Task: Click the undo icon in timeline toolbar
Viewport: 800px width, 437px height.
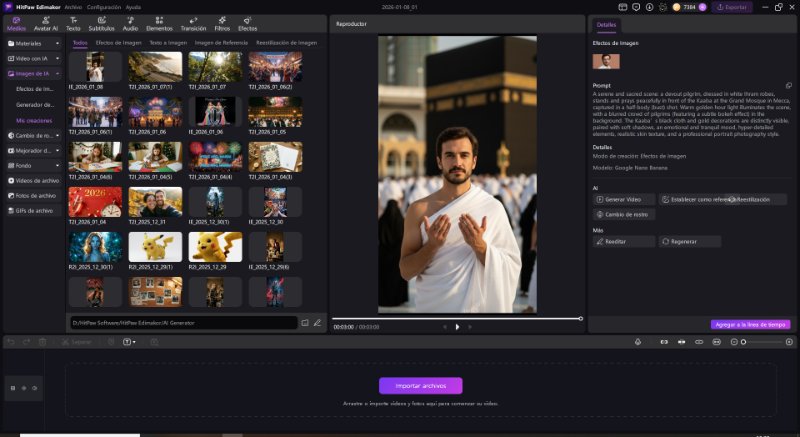Action: click(11, 342)
